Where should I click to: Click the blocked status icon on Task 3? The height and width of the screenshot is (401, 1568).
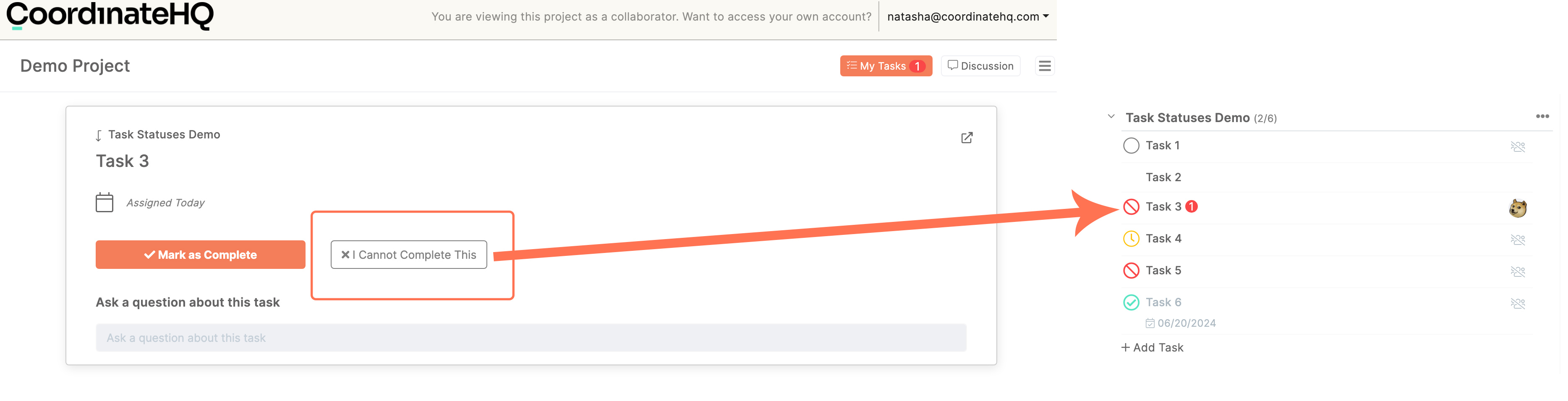point(1130,207)
